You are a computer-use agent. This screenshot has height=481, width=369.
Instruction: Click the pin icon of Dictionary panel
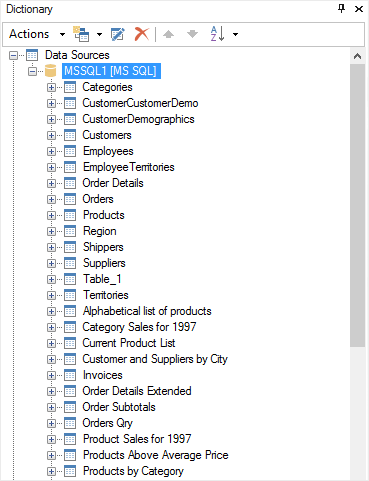tap(341, 9)
